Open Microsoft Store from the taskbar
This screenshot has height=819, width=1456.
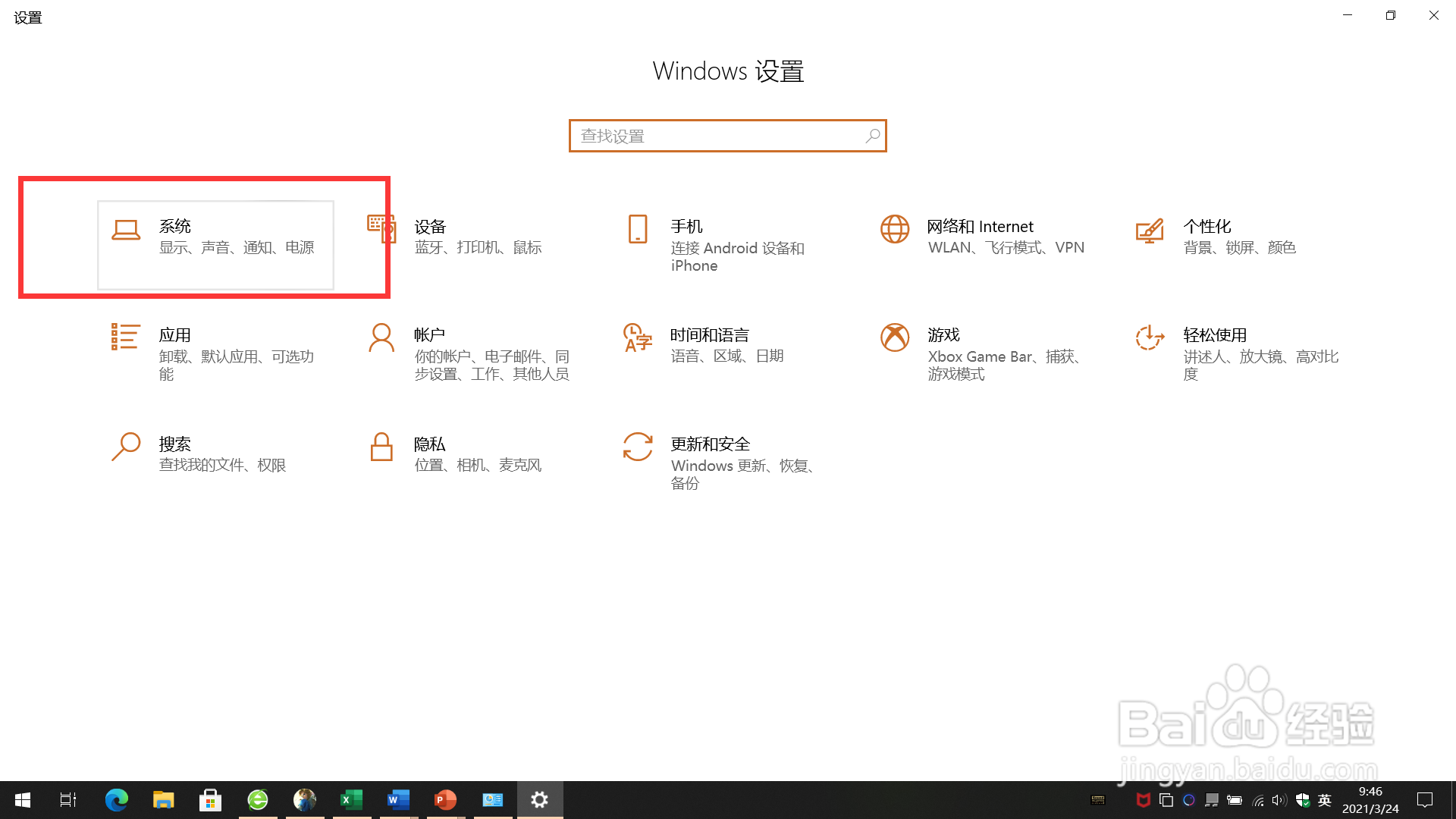coord(210,799)
